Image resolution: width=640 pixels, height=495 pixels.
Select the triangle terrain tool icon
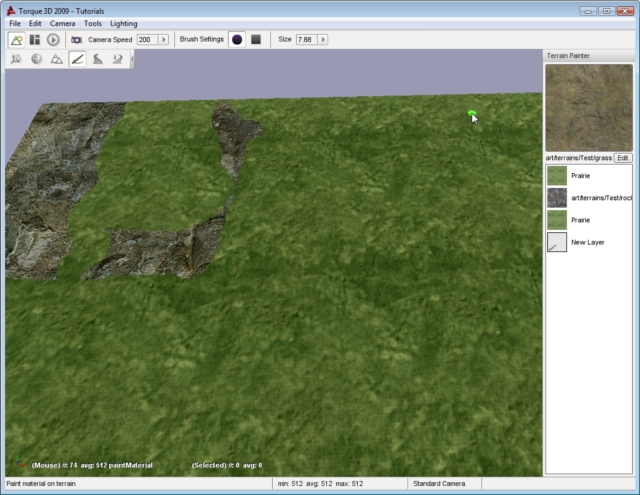point(56,60)
